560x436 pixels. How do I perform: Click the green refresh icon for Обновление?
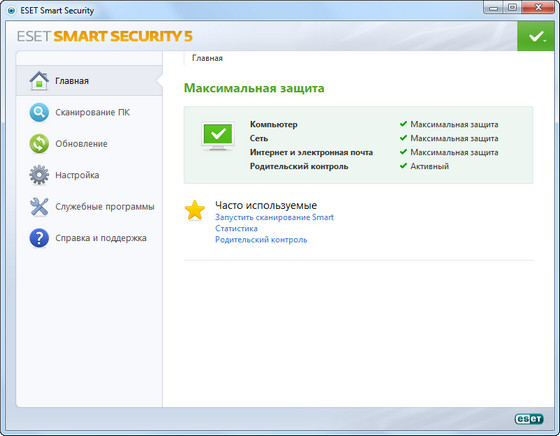tap(39, 144)
